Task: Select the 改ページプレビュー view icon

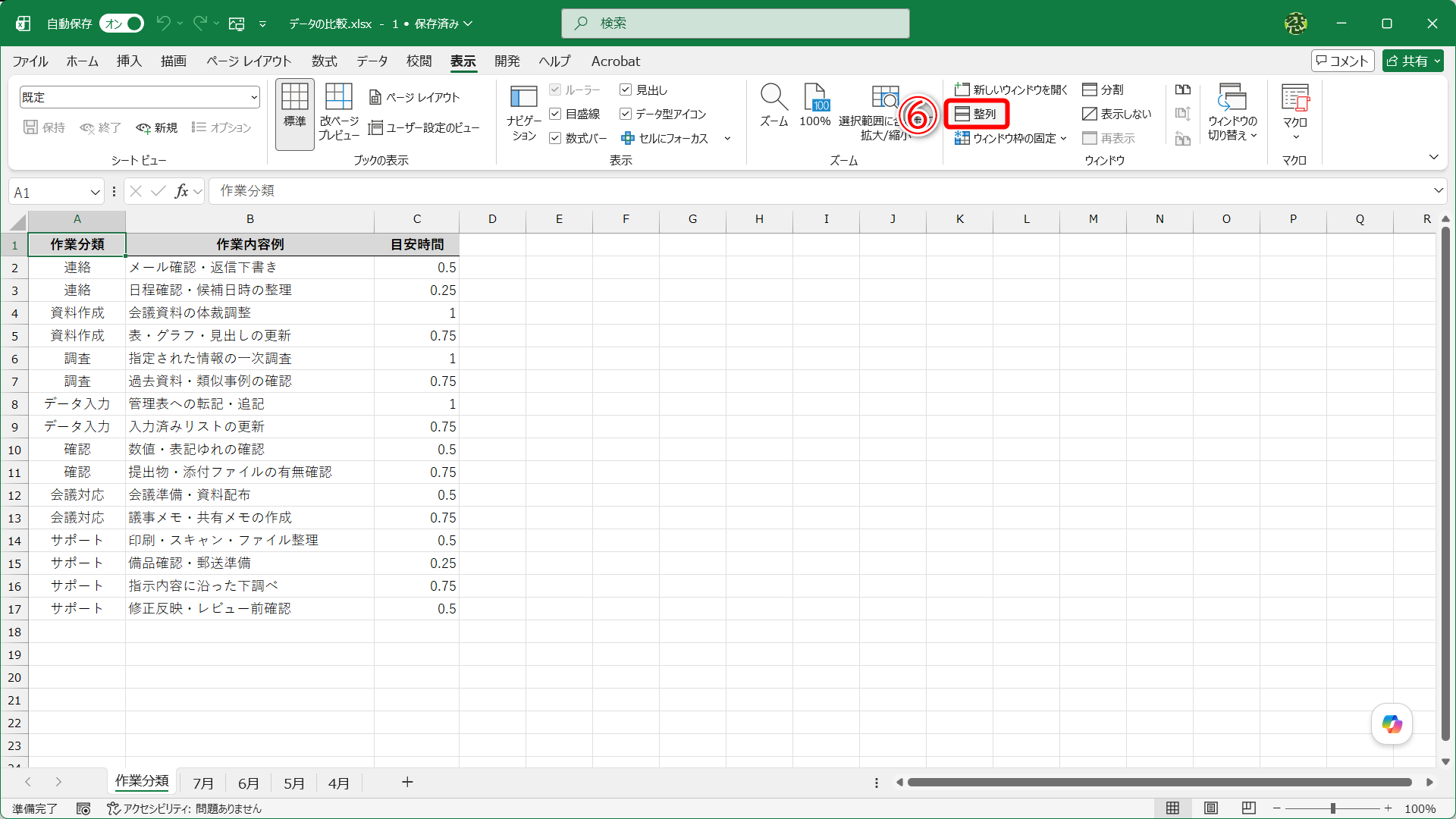Action: (x=339, y=111)
